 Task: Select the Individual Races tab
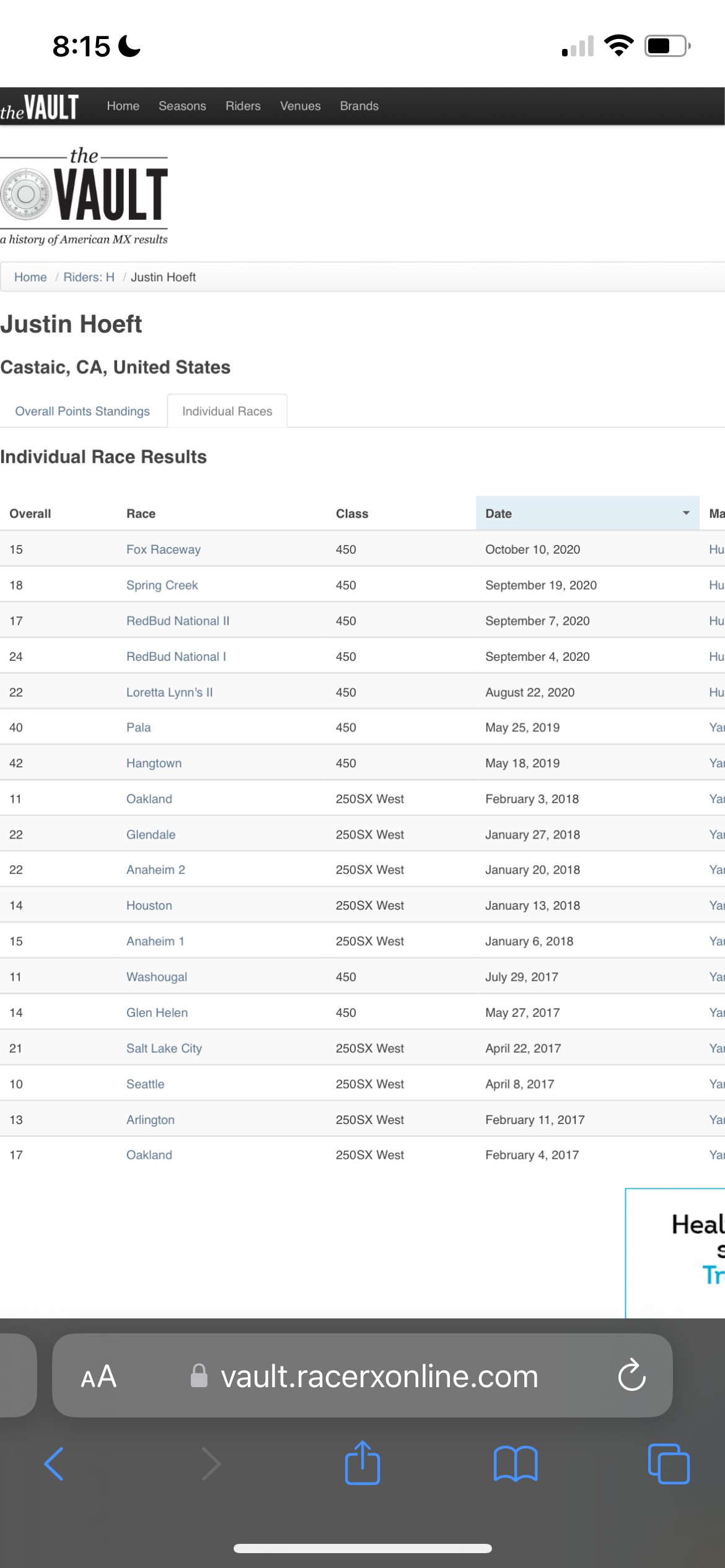[x=227, y=411]
